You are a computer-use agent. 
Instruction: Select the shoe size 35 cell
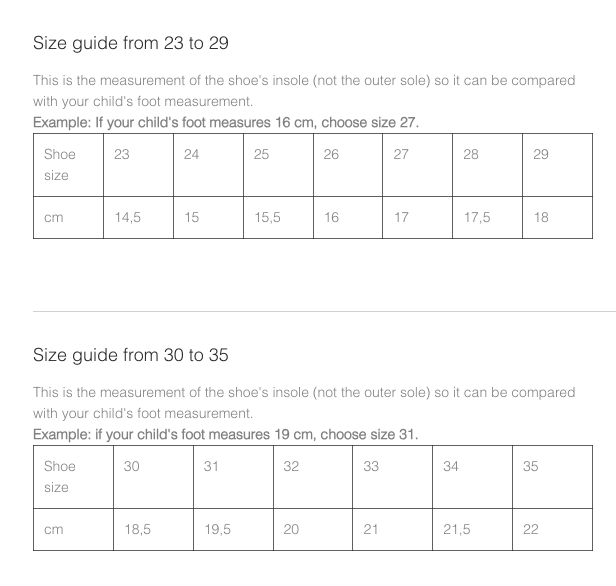click(x=552, y=477)
